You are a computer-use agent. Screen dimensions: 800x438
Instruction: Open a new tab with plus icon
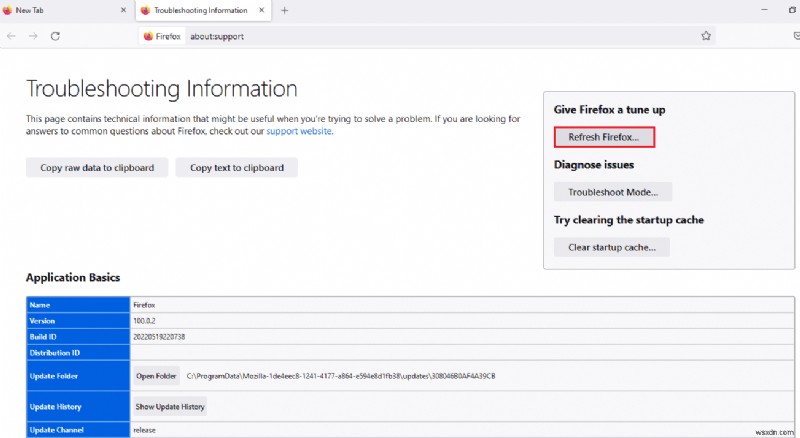(x=284, y=10)
